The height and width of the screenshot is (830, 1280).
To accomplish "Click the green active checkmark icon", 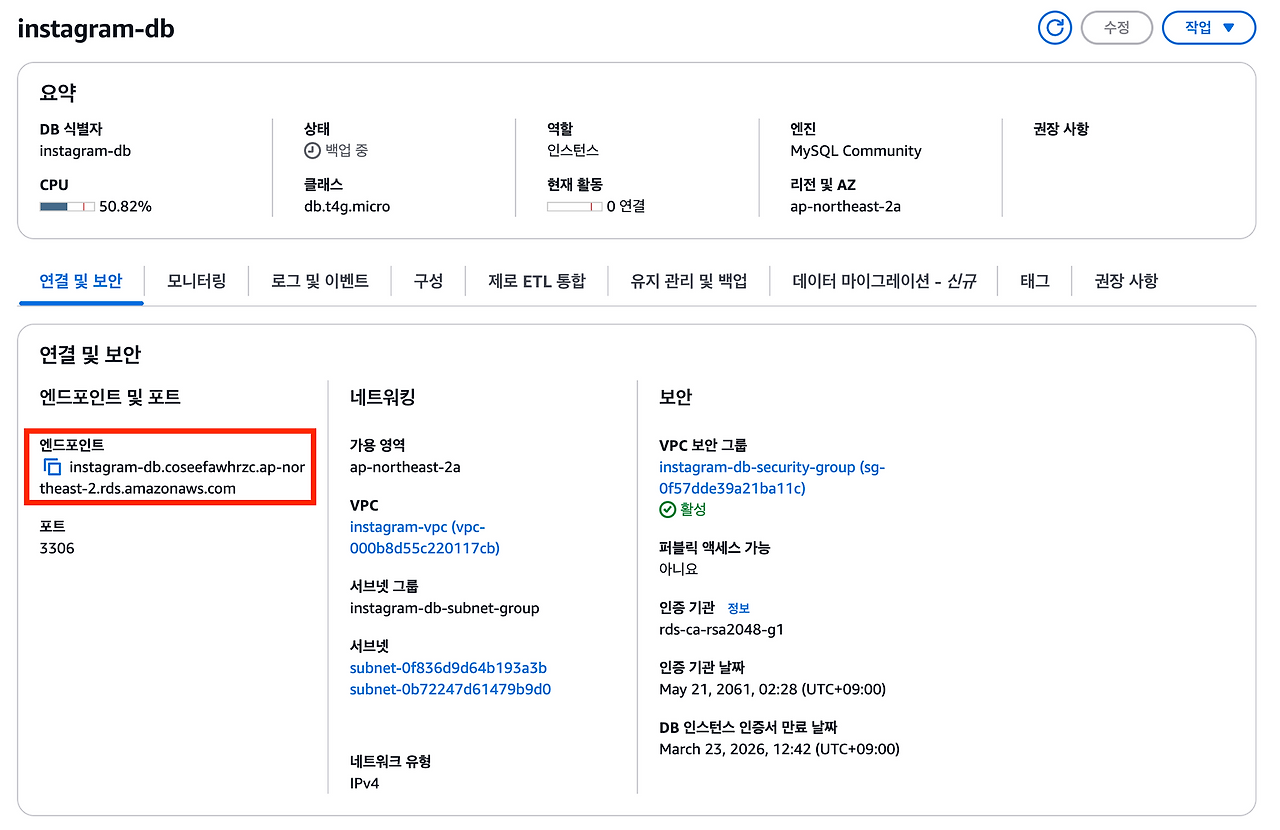I will 668,509.
